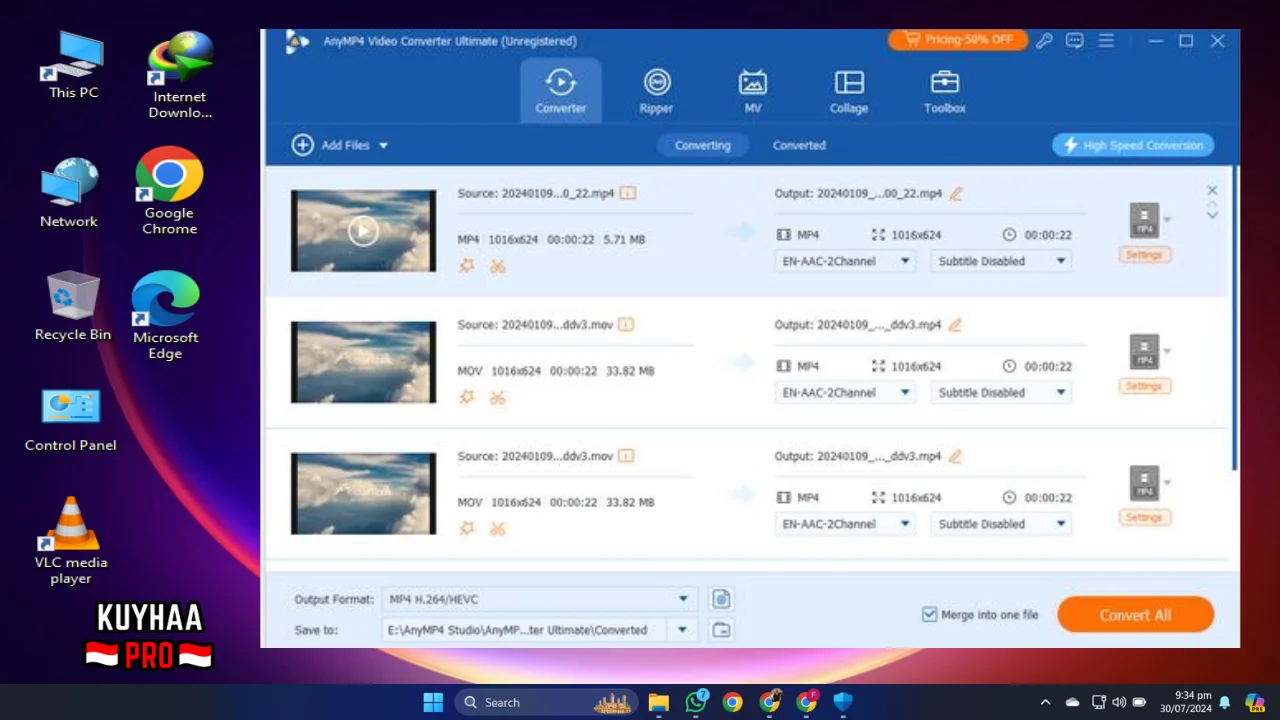The height and width of the screenshot is (720, 1280).
Task: Click MP4 format icon of 00_22.mp4 row
Action: [1144, 220]
